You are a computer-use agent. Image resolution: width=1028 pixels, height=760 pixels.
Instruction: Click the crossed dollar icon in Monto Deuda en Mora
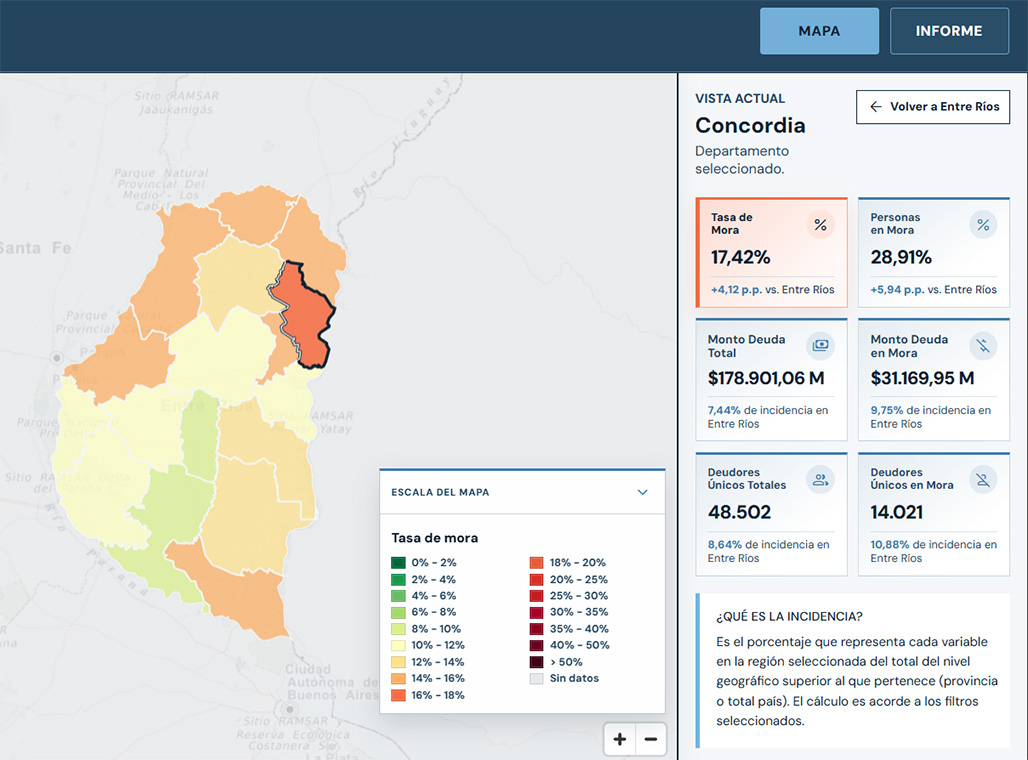pyautogui.click(x=983, y=346)
